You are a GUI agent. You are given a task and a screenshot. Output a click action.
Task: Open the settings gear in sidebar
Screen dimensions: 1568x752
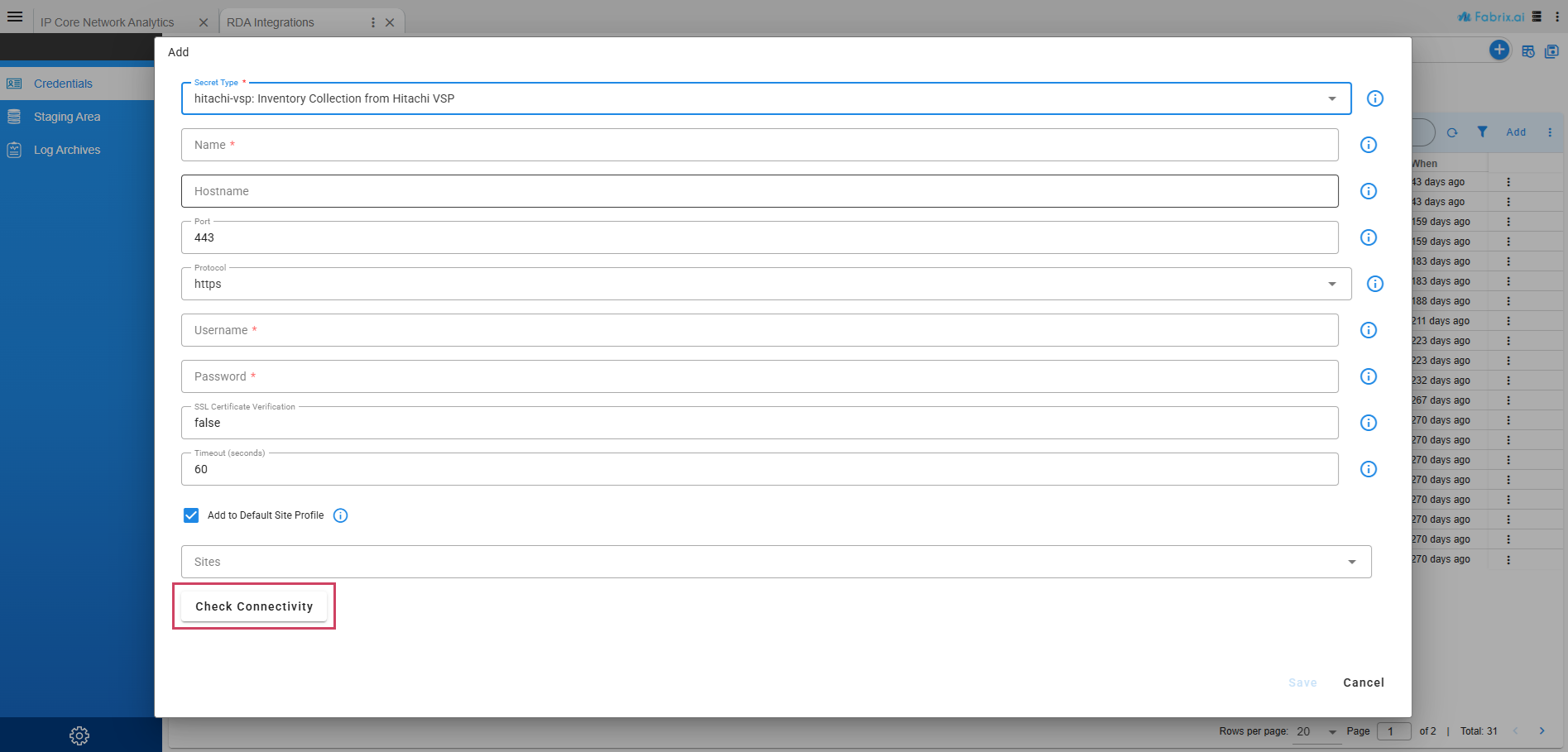[x=79, y=735]
